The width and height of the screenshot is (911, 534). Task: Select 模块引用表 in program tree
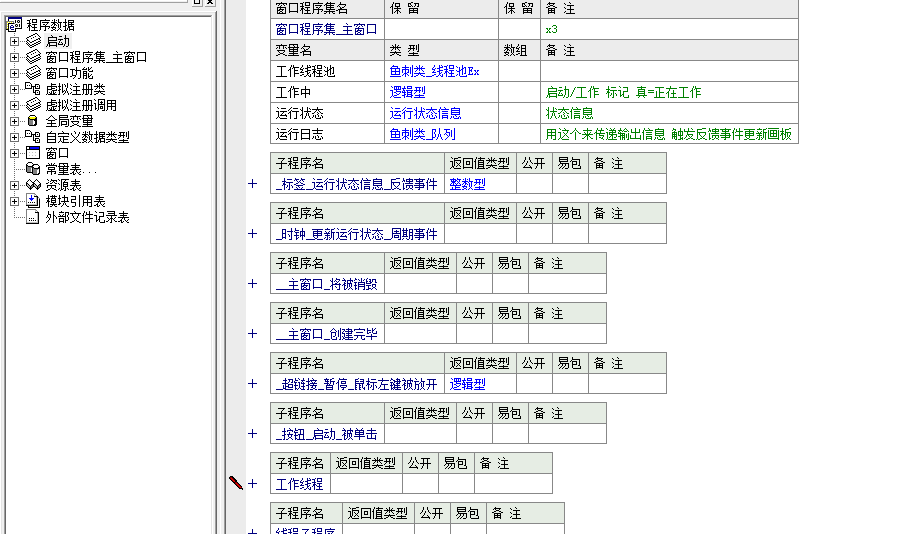tap(76, 201)
